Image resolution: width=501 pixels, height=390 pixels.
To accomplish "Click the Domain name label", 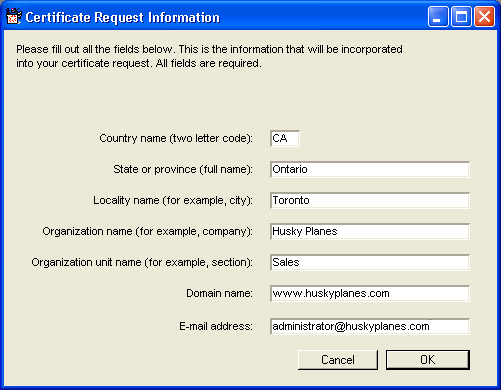I will [219, 293].
